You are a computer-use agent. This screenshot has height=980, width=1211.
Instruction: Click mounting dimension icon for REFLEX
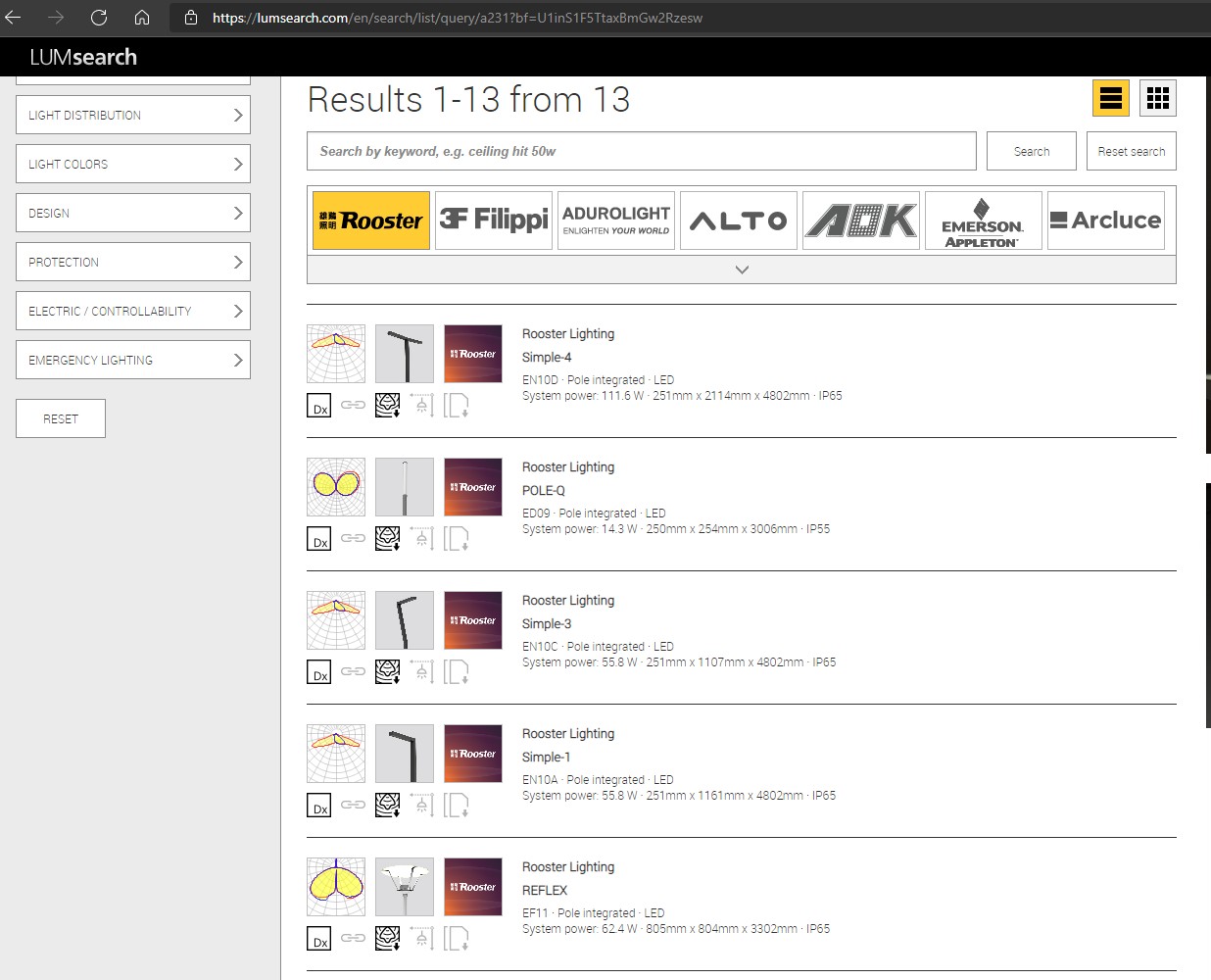(422, 939)
